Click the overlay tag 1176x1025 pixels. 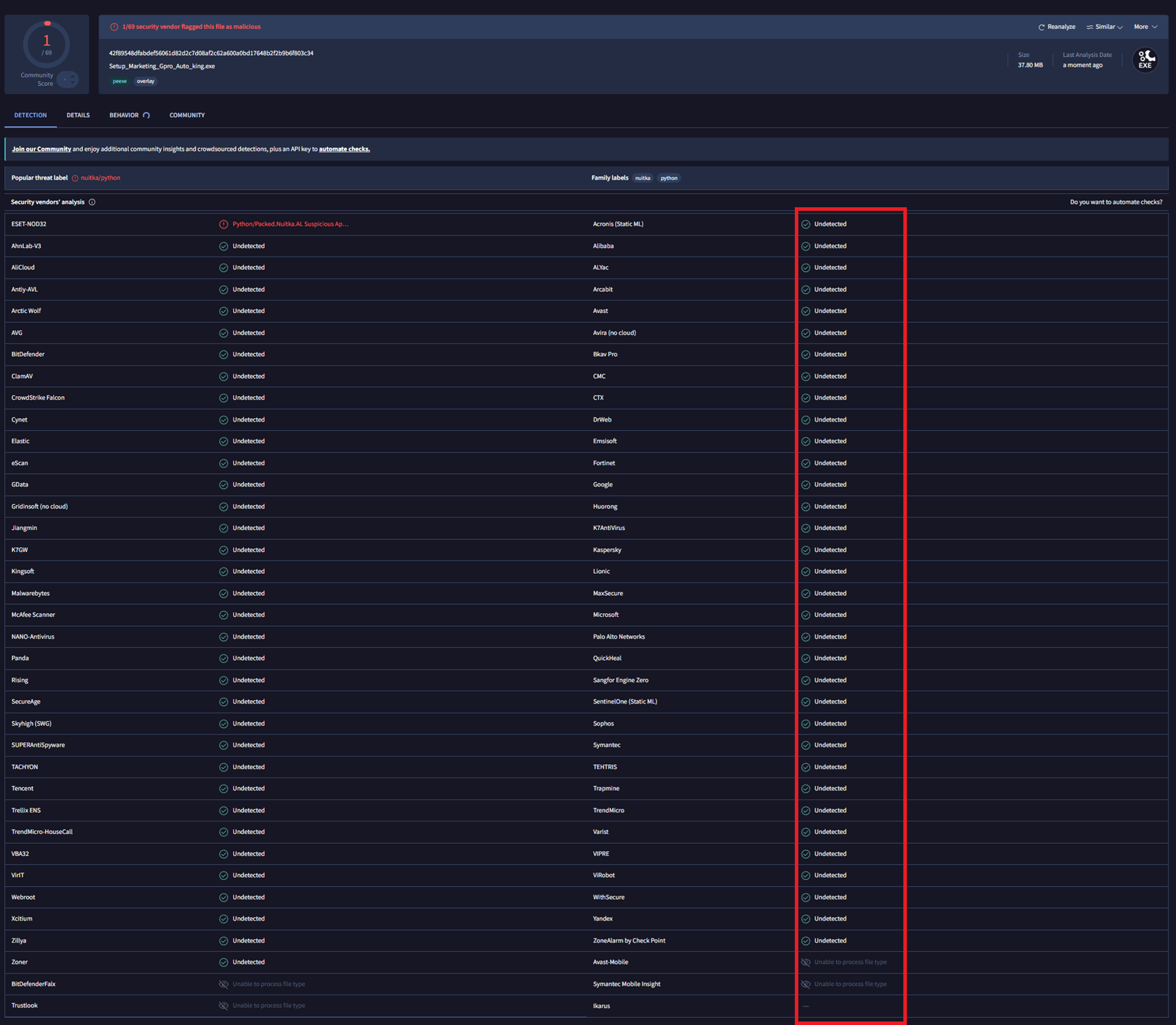pos(146,81)
